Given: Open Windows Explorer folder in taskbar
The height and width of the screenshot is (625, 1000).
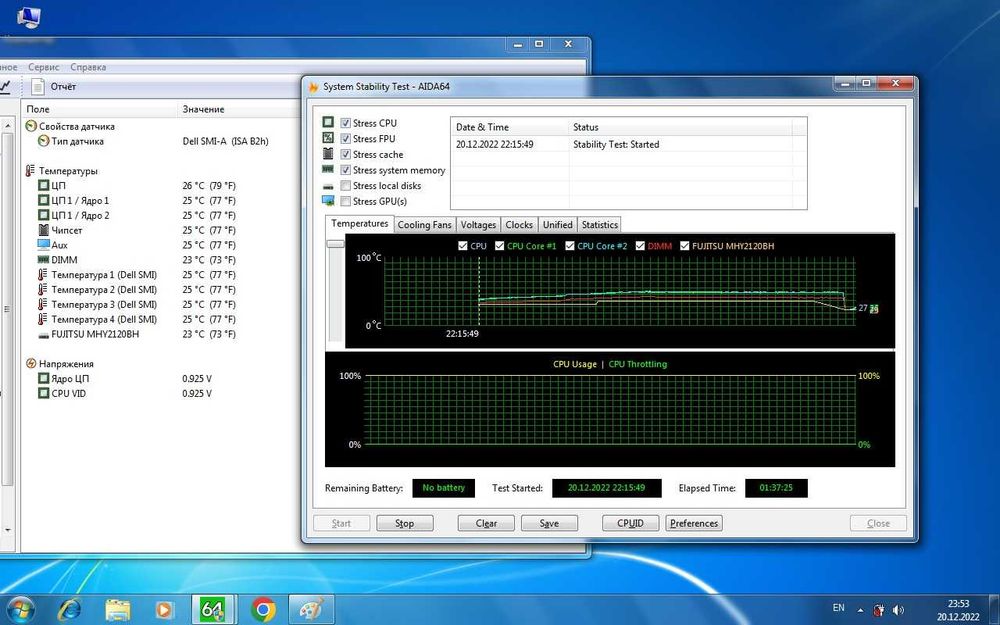Looking at the screenshot, I should point(117,610).
